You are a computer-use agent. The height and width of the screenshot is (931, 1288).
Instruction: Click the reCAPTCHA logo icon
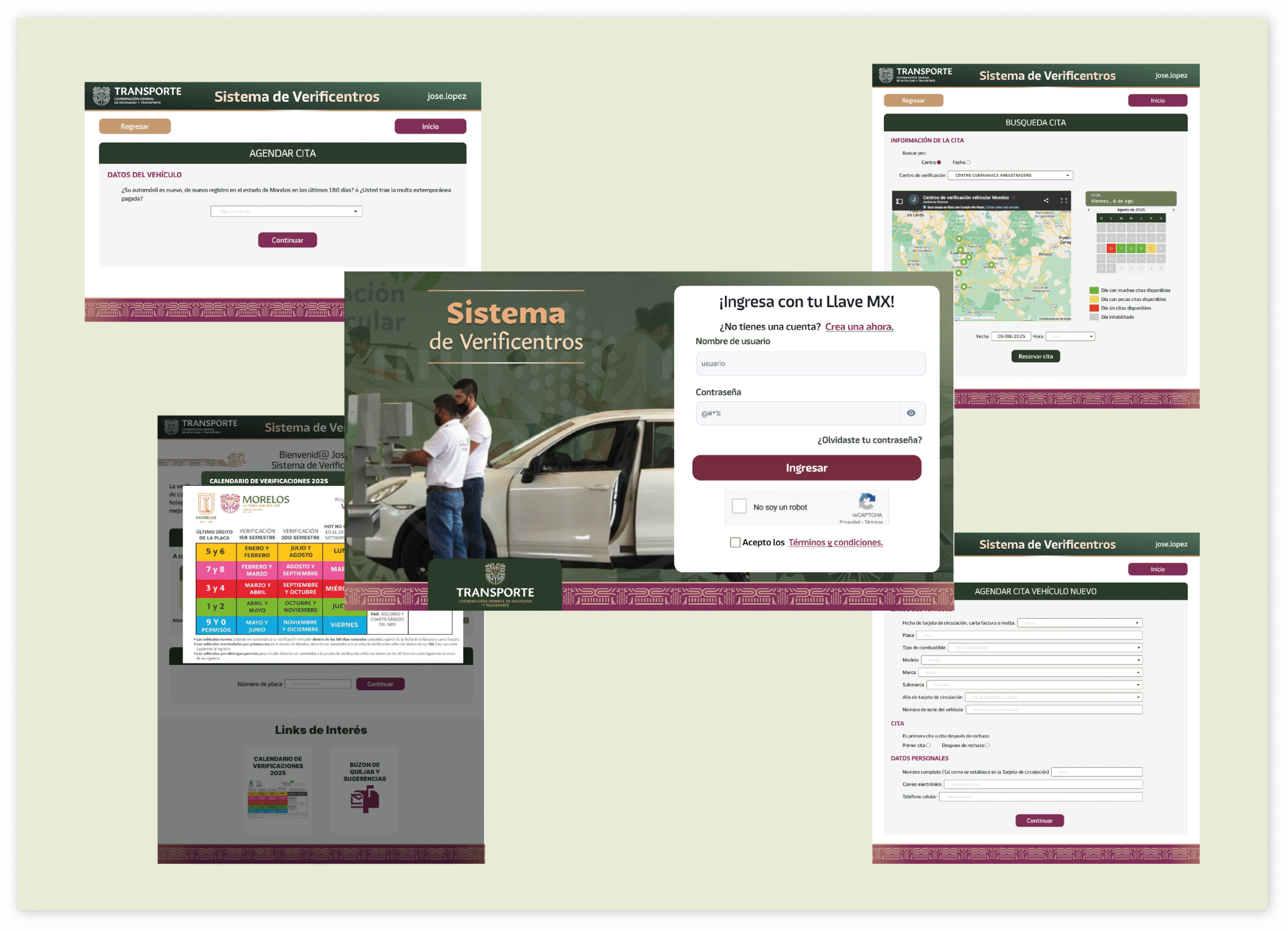[x=867, y=502]
